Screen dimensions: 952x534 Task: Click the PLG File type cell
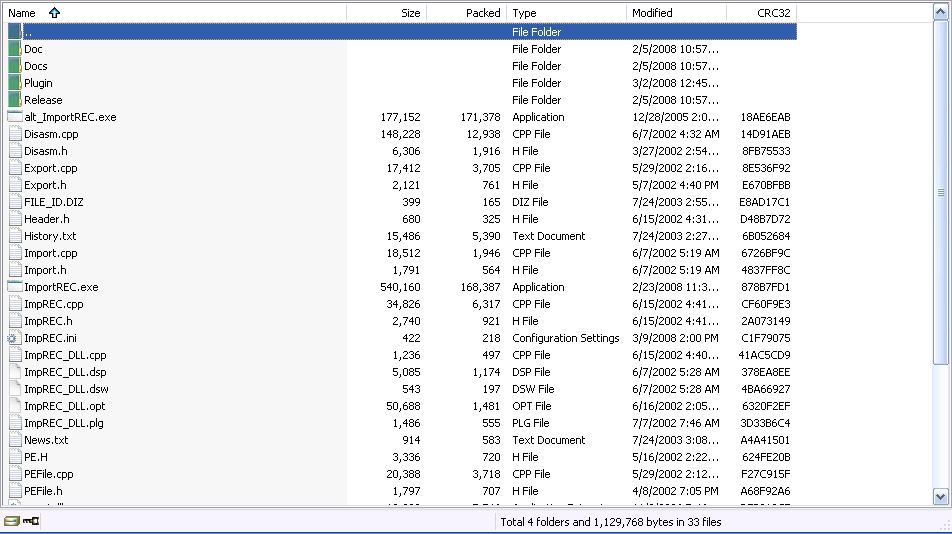pyautogui.click(x=531, y=423)
